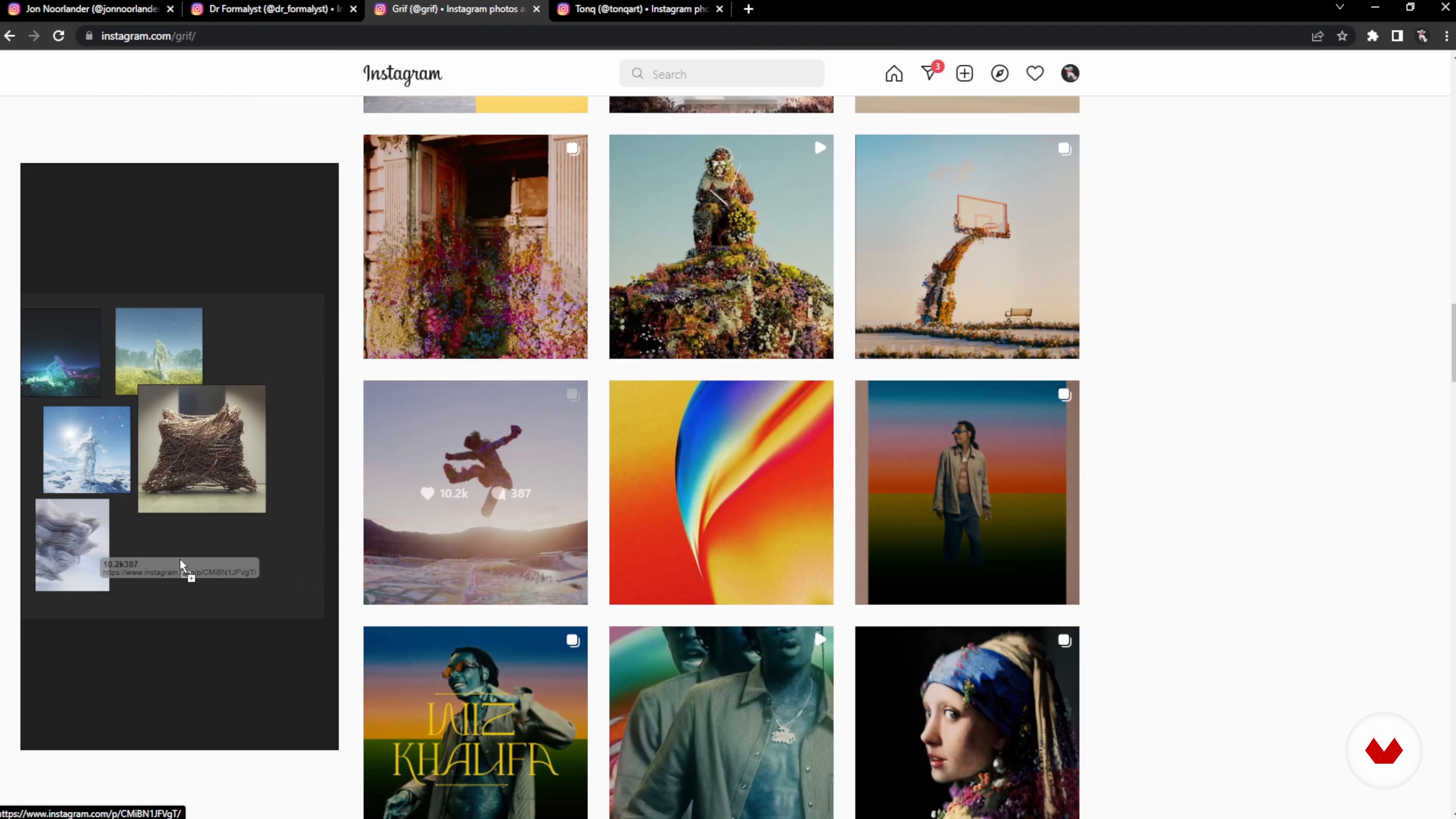Select the woven twig sculpture reference image
This screenshot has width=1456, height=819.
202,449
